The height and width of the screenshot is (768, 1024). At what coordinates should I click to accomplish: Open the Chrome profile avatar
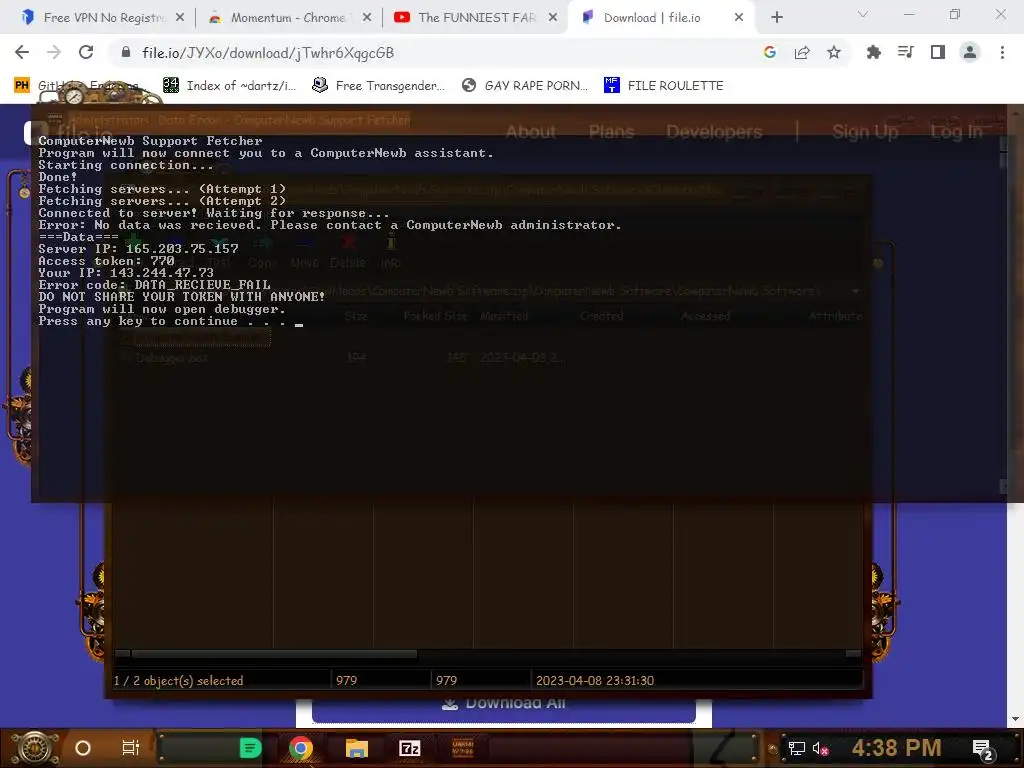[970, 52]
